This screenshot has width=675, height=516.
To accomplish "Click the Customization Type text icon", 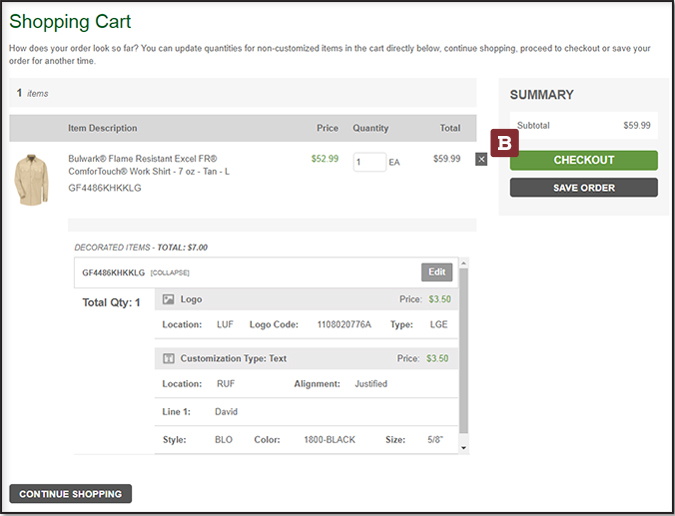I will pyautogui.click(x=169, y=358).
